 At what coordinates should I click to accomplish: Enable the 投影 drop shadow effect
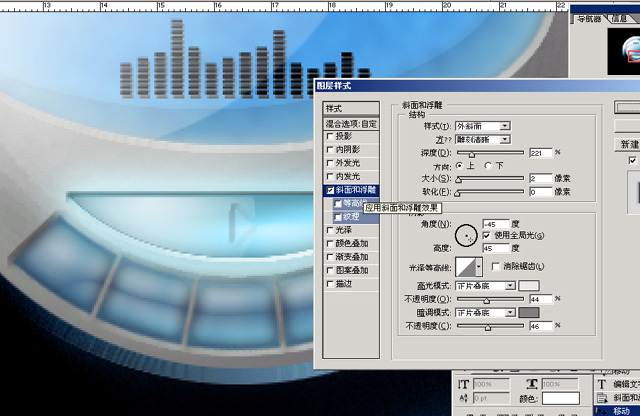point(330,136)
